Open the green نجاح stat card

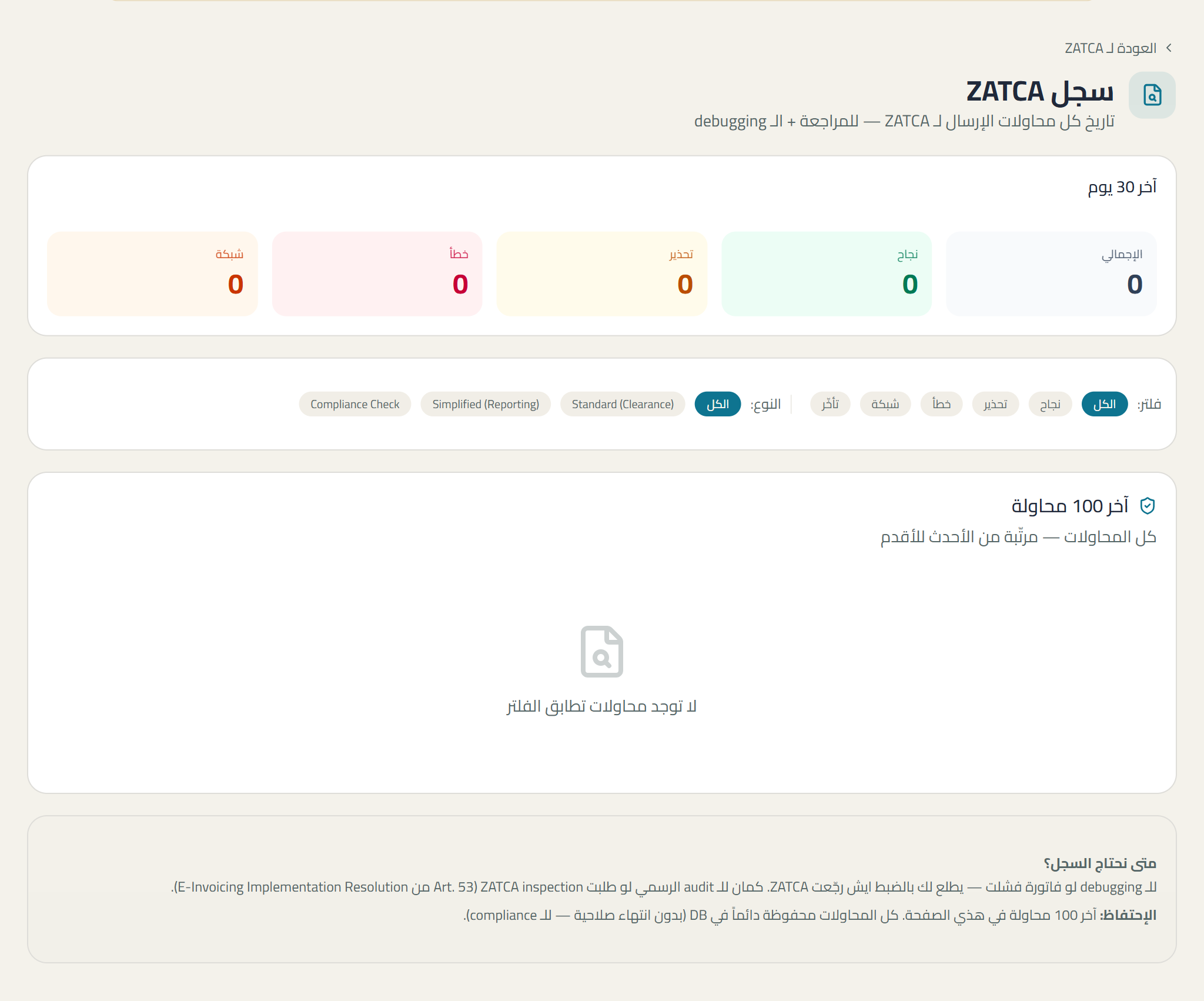click(x=827, y=273)
